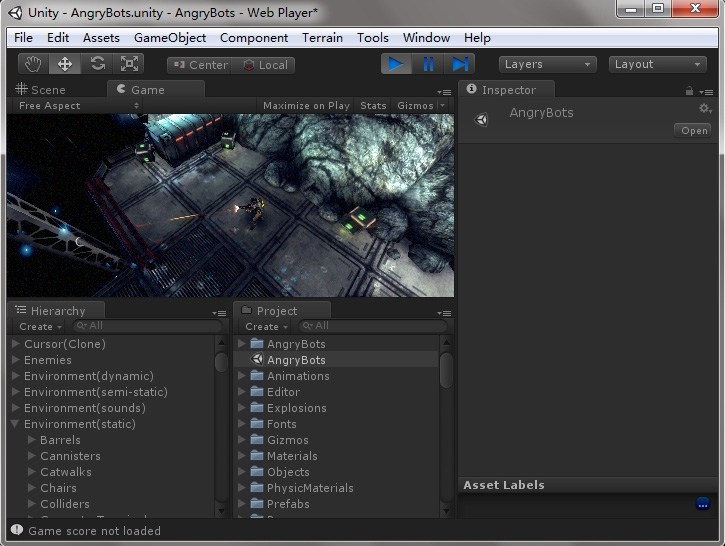Collapse the Environment(static) tree item
Image resolution: width=725 pixels, height=546 pixels.
tap(14, 423)
